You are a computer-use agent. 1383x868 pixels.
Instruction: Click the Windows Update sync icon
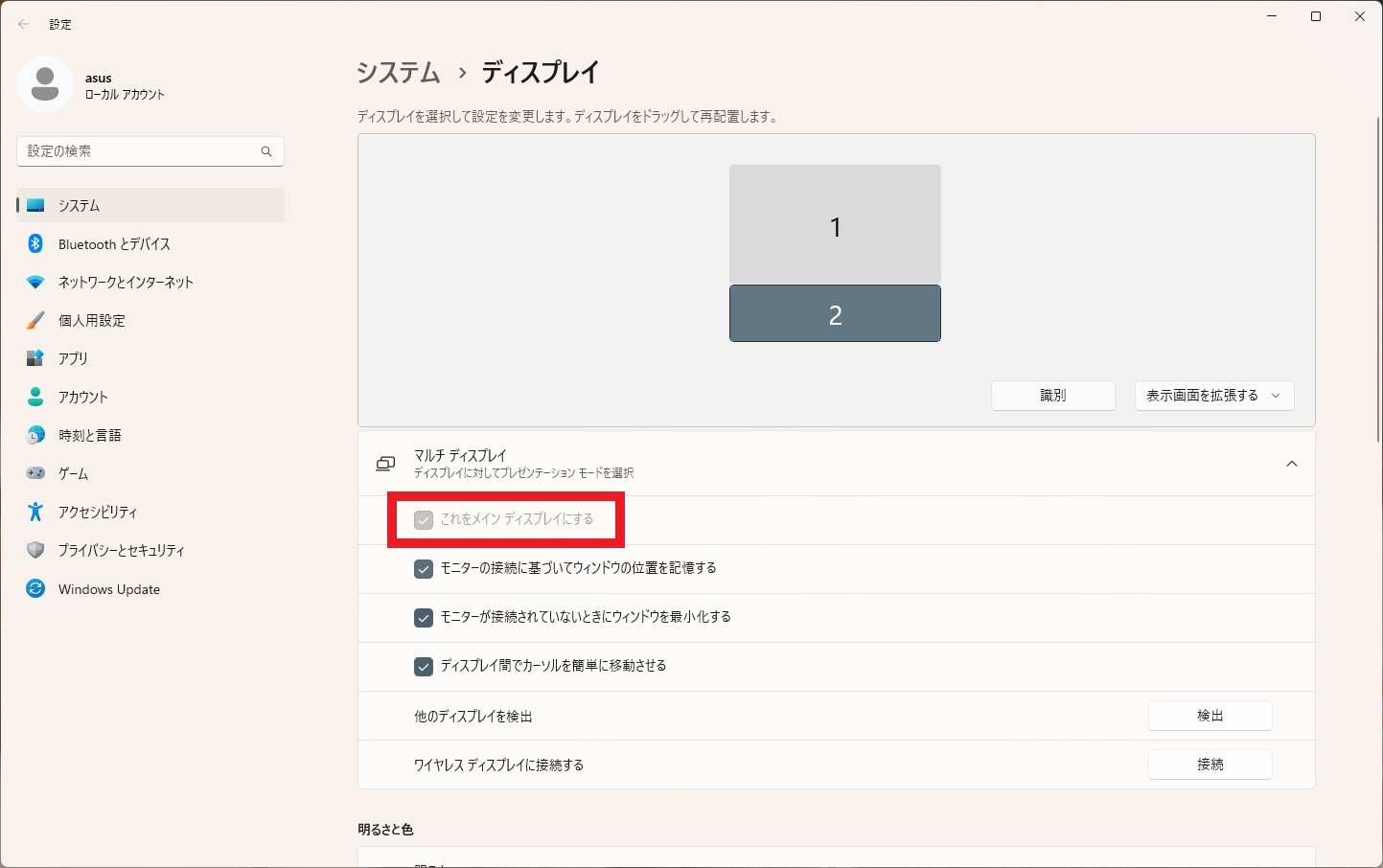pos(35,589)
